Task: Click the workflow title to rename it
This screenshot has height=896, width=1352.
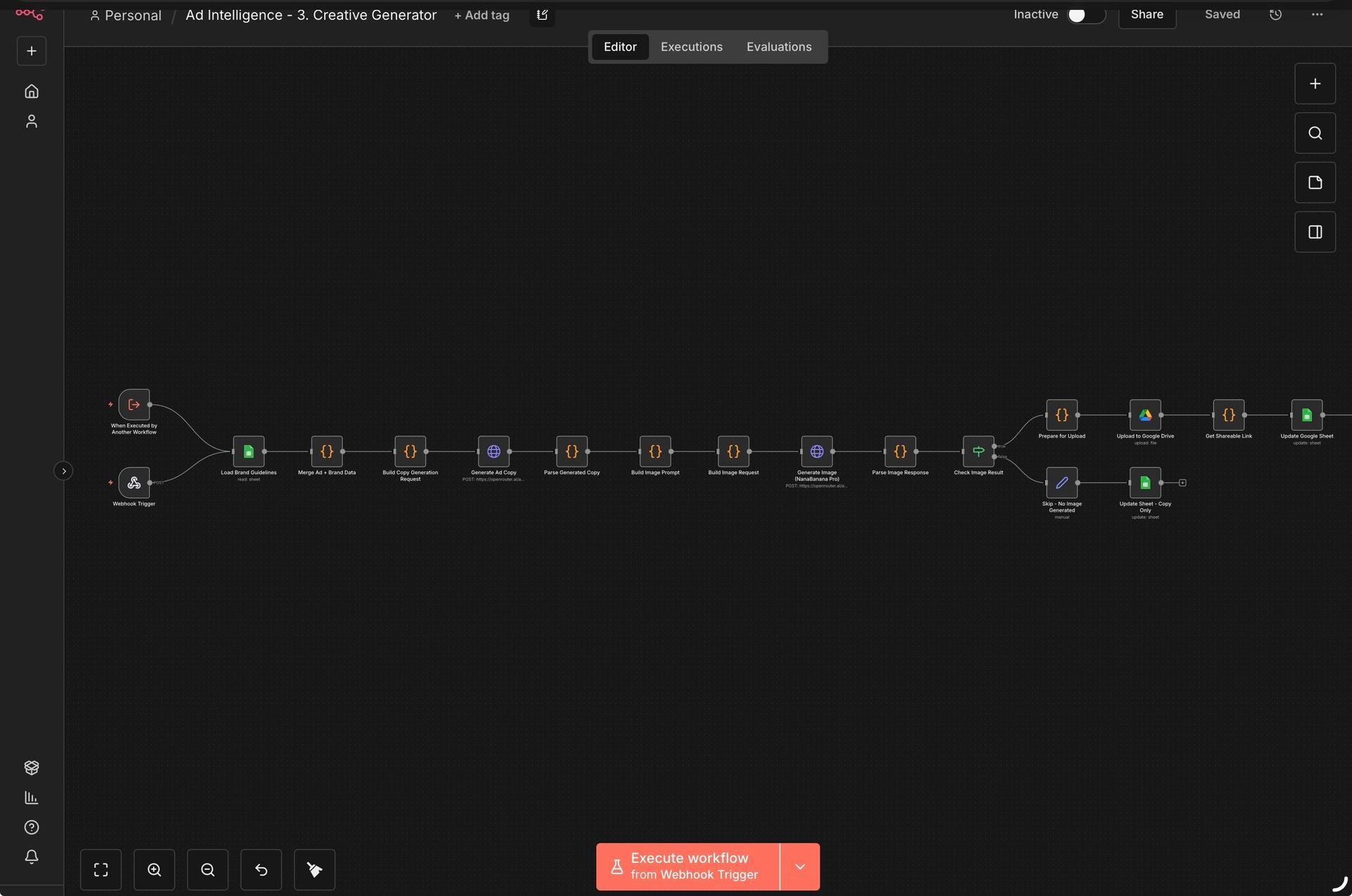Action: 311,15
